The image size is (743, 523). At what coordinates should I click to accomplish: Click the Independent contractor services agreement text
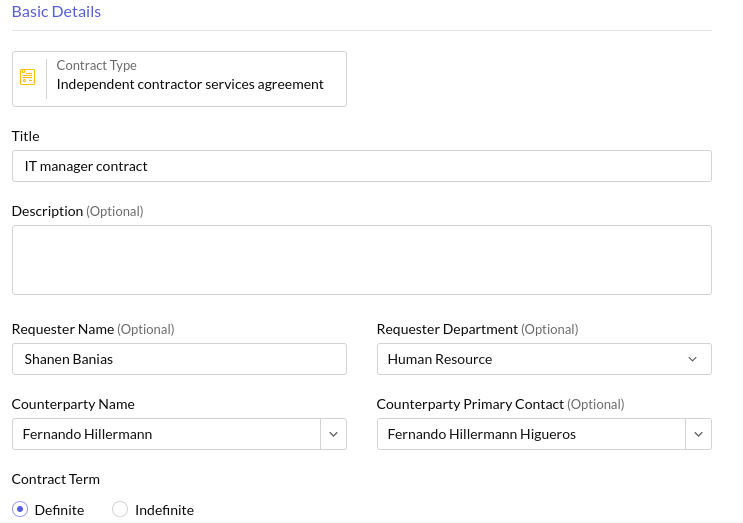(x=190, y=85)
